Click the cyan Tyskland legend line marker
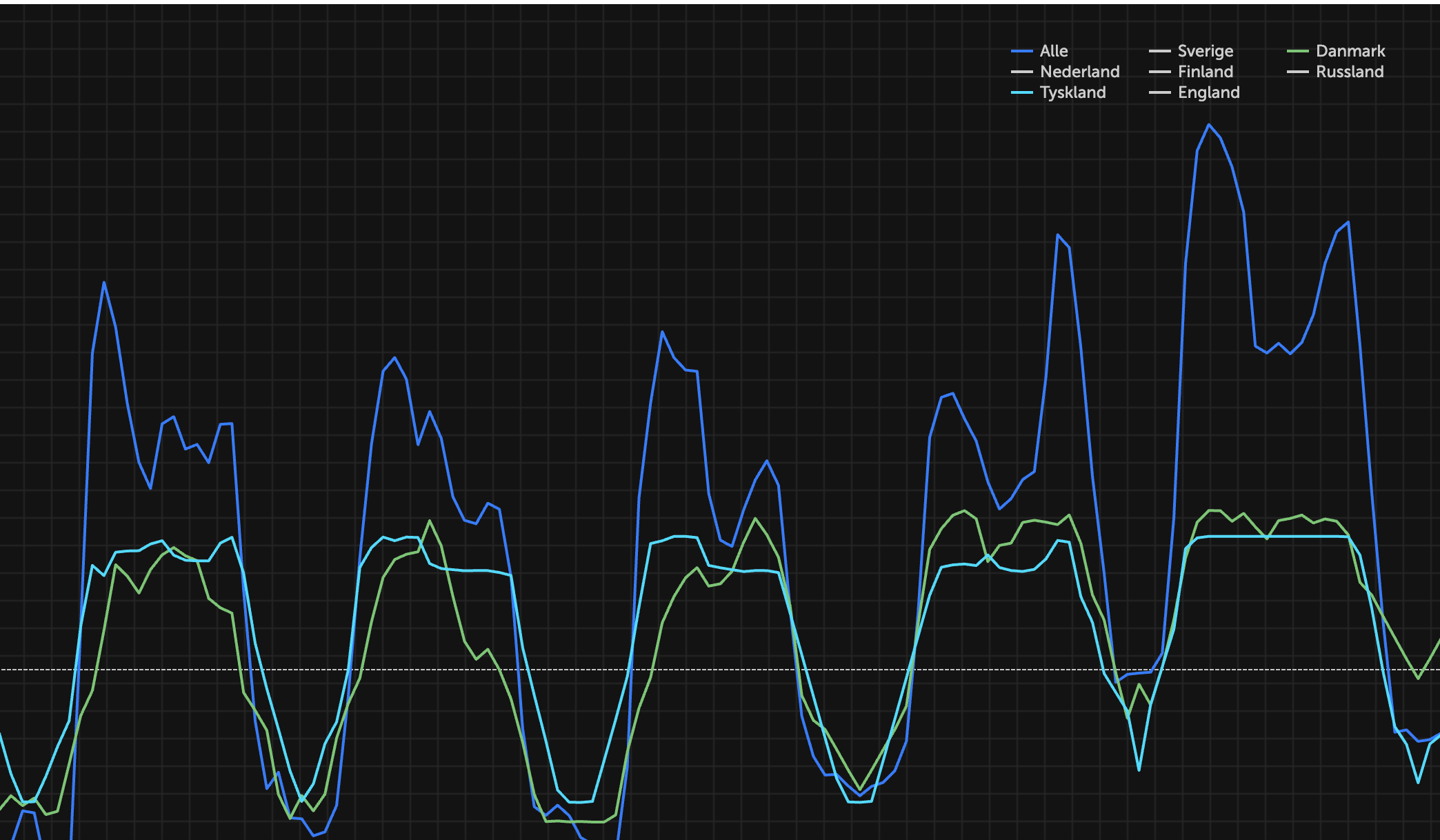 coord(1022,92)
